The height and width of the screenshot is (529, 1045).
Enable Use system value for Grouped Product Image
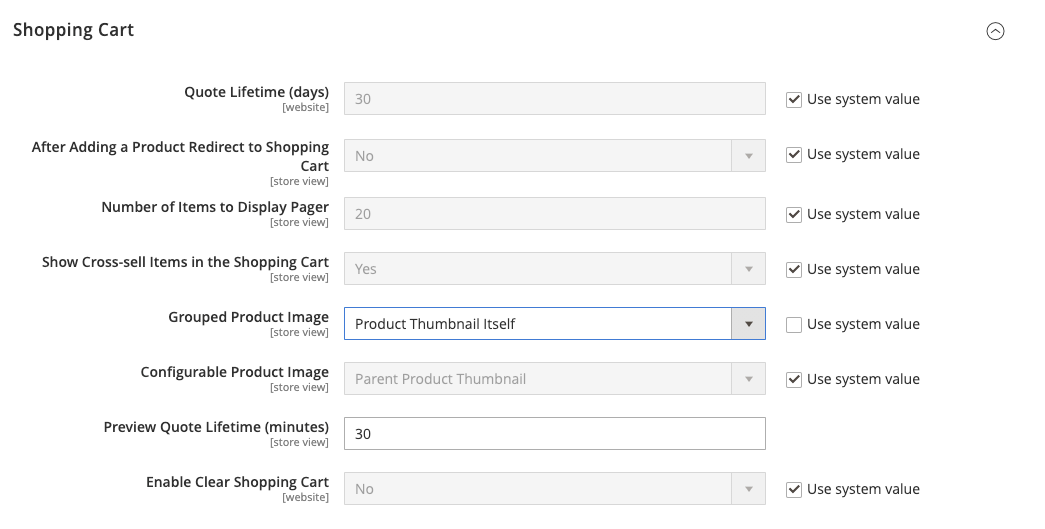[x=794, y=325]
